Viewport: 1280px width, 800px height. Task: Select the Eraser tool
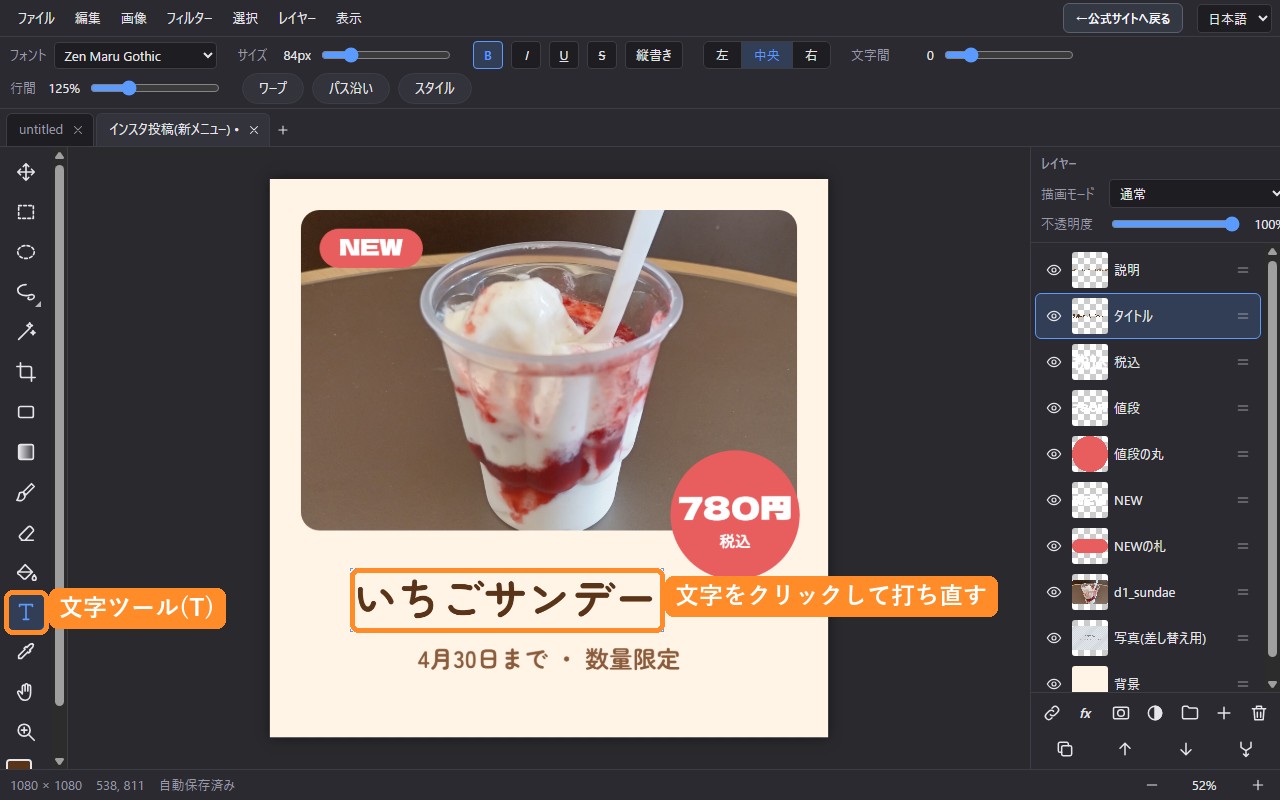tap(26, 532)
